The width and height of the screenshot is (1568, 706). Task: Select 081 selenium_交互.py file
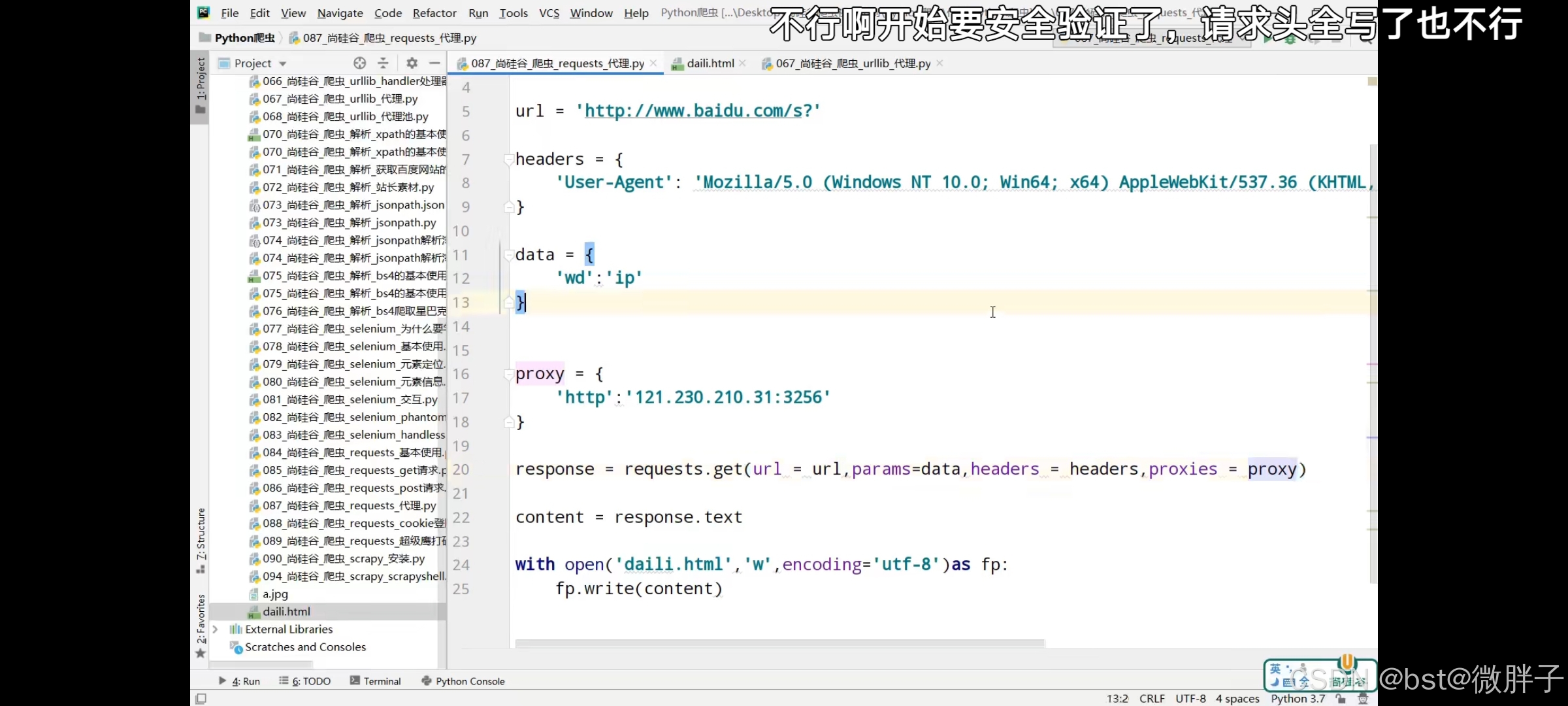(343, 399)
